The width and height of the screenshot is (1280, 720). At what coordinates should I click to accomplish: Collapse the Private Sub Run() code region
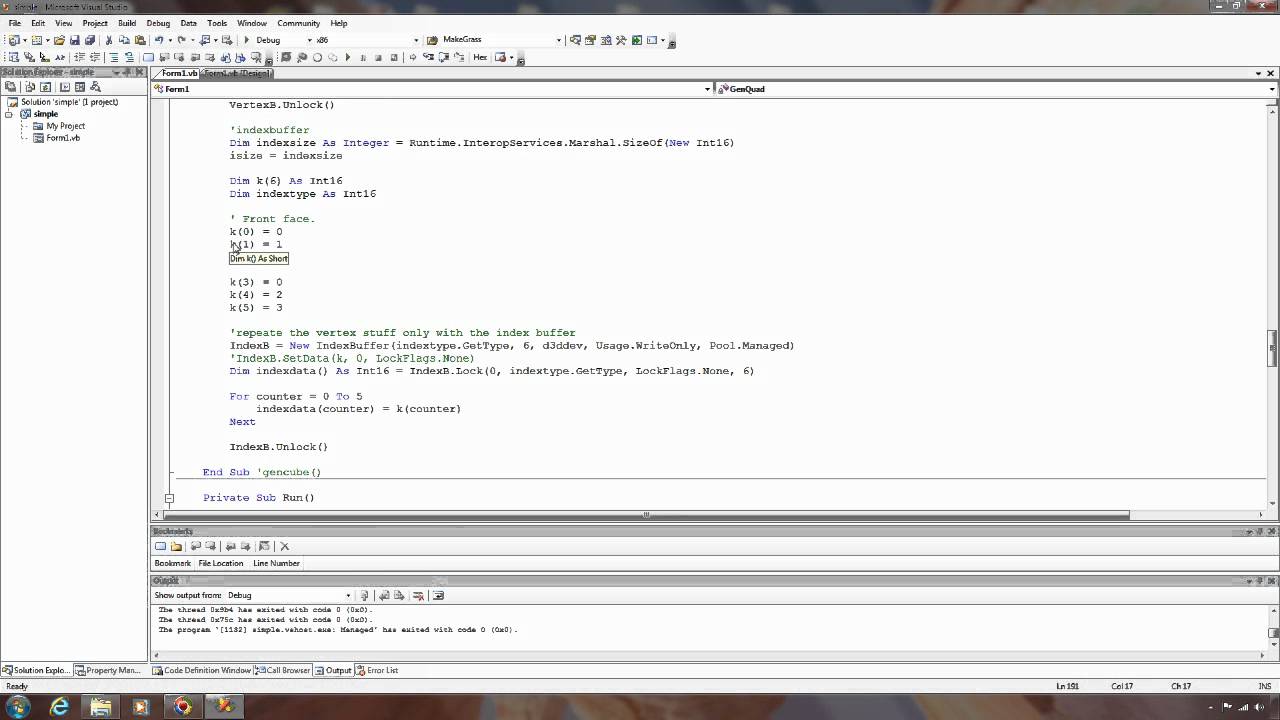(x=169, y=497)
